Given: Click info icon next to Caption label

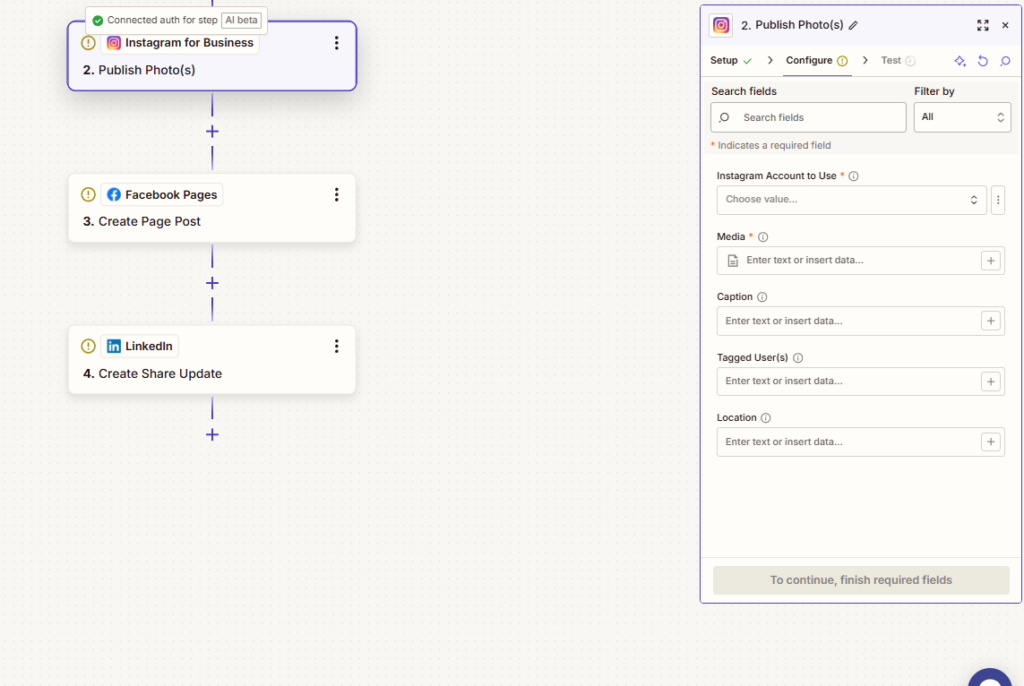Looking at the screenshot, I should click(762, 297).
